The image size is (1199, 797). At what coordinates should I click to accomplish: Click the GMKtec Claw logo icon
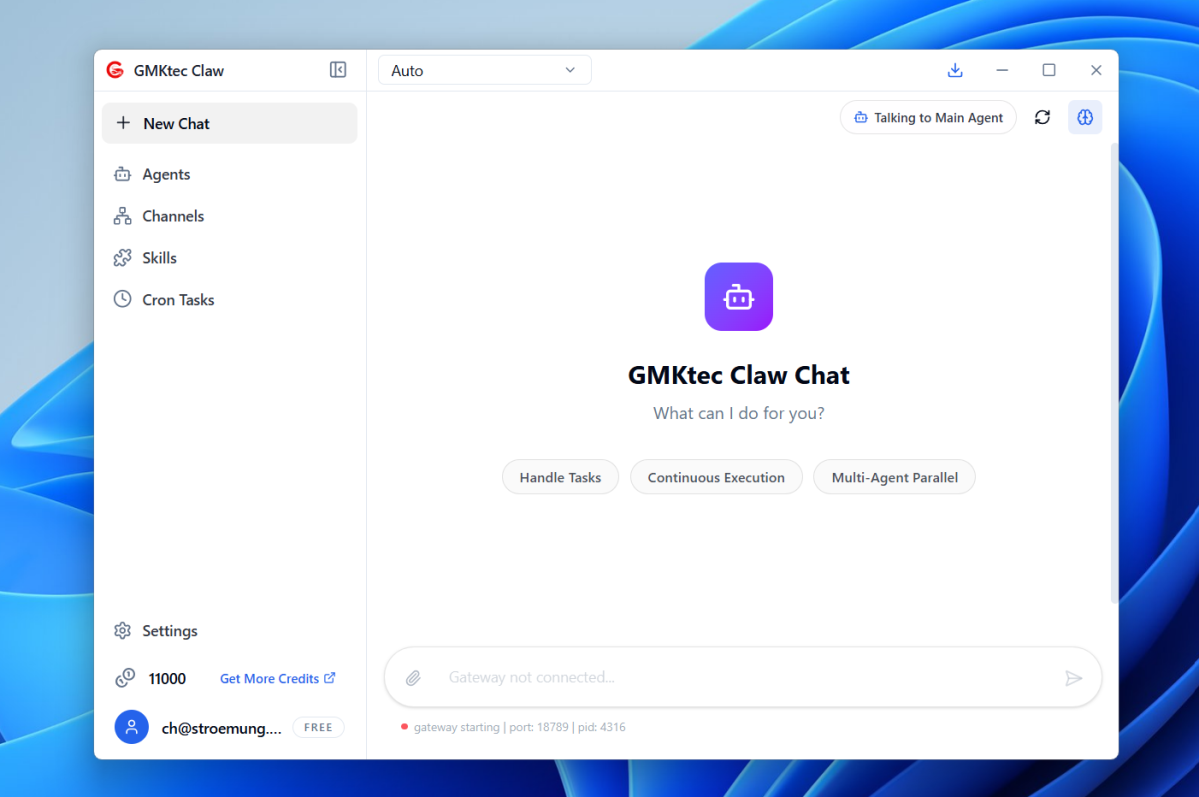point(115,70)
